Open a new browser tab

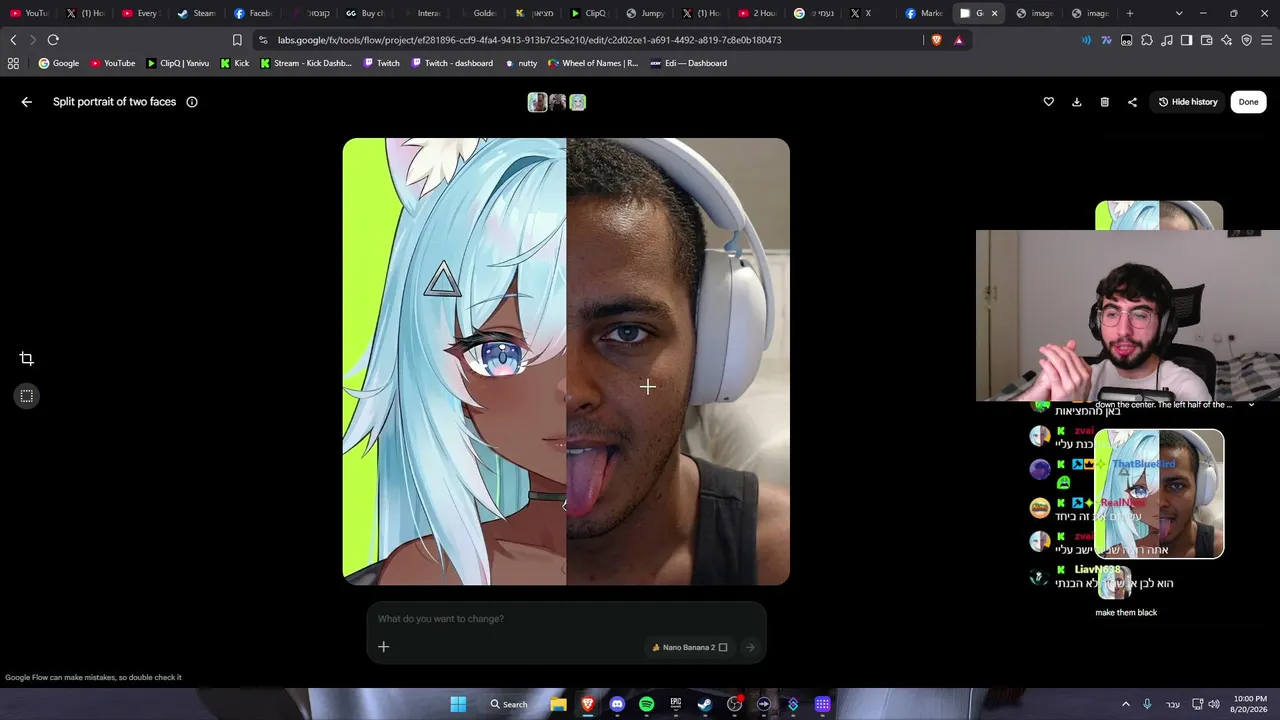pyautogui.click(x=1130, y=14)
